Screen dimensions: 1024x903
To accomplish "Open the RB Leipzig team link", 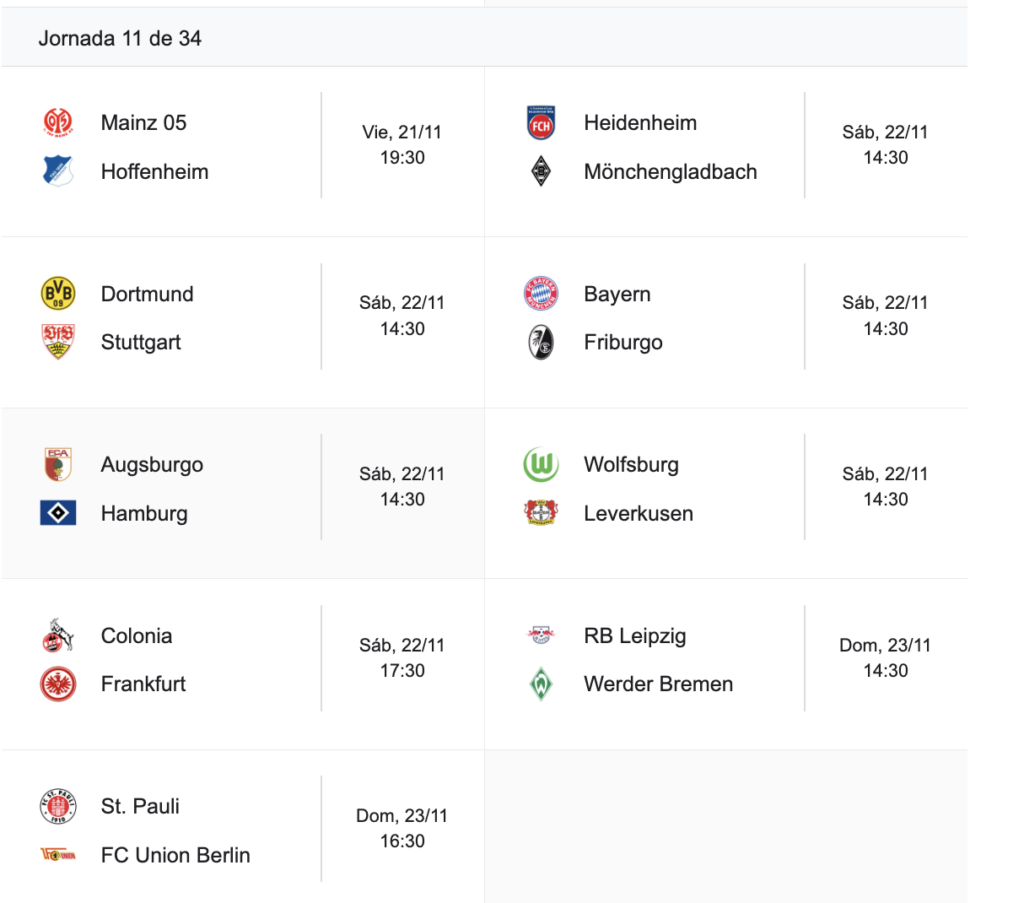I will (635, 636).
